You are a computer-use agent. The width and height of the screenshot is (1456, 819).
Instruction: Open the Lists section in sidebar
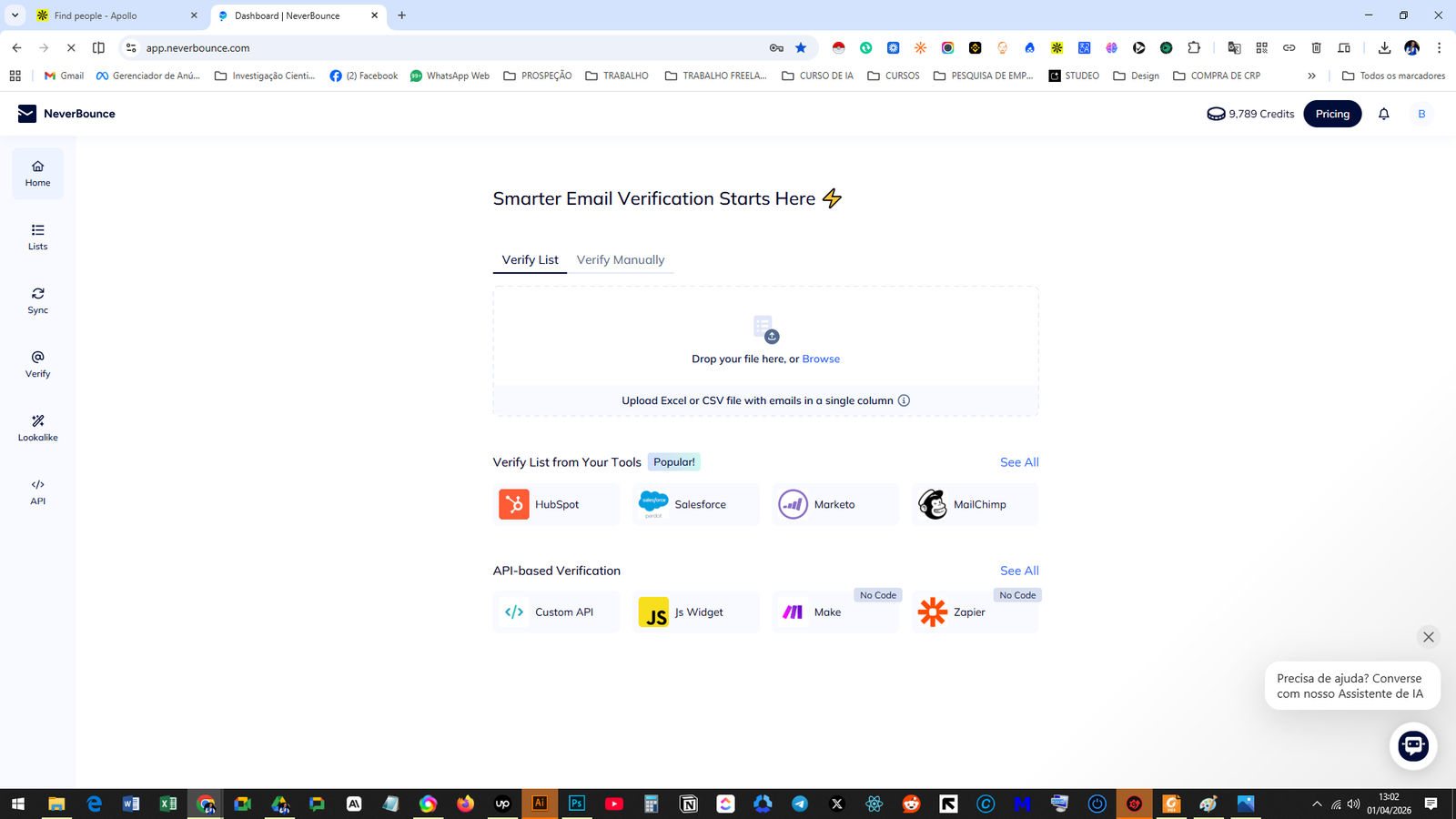pos(37,237)
